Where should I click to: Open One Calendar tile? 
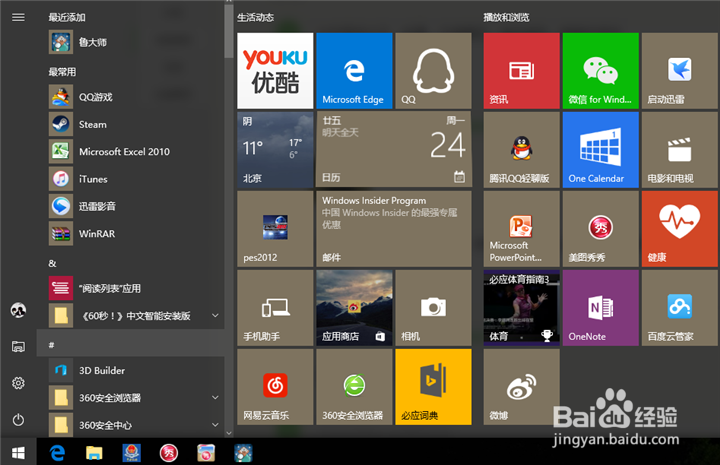pyautogui.click(x=601, y=150)
